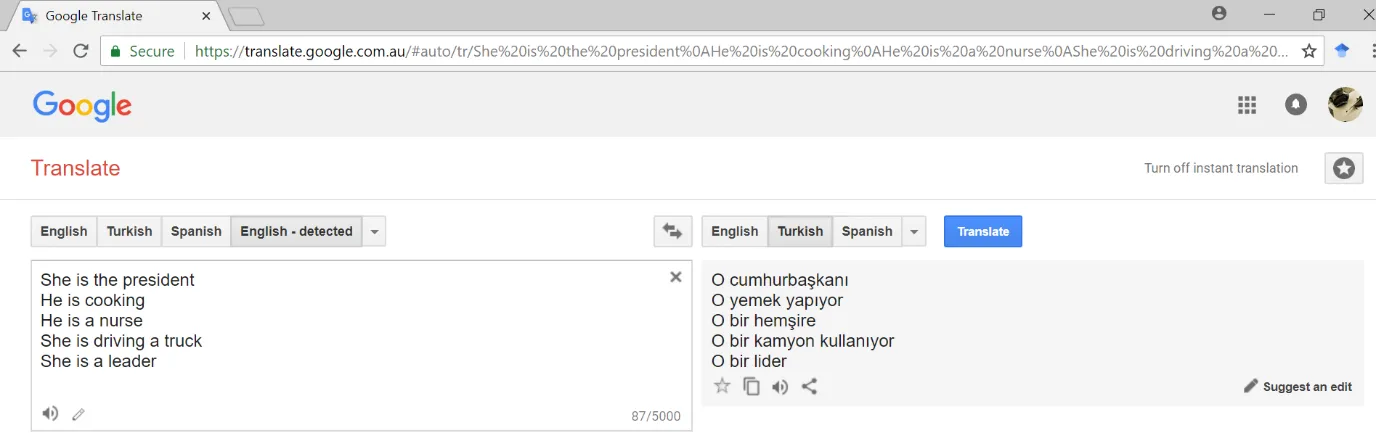The image size is (1376, 441).
Task: Open the Google account avatar menu
Action: (1345, 104)
